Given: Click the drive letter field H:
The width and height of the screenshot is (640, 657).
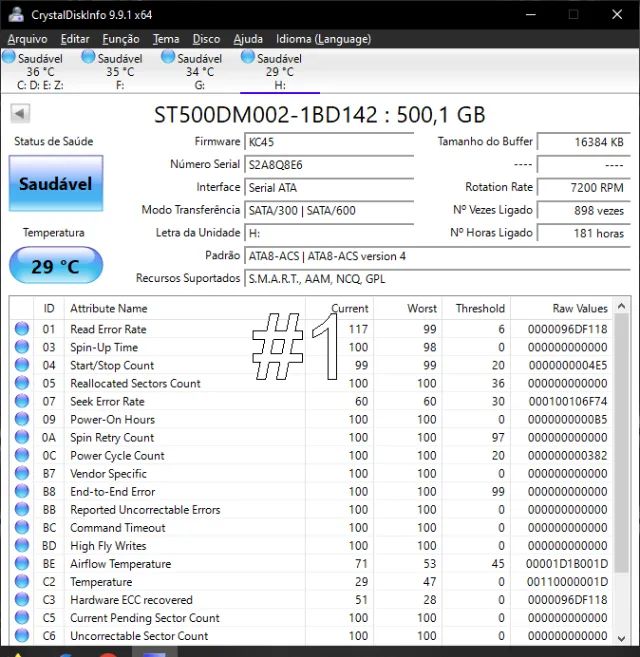Looking at the screenshot, I should pos(329,233).
